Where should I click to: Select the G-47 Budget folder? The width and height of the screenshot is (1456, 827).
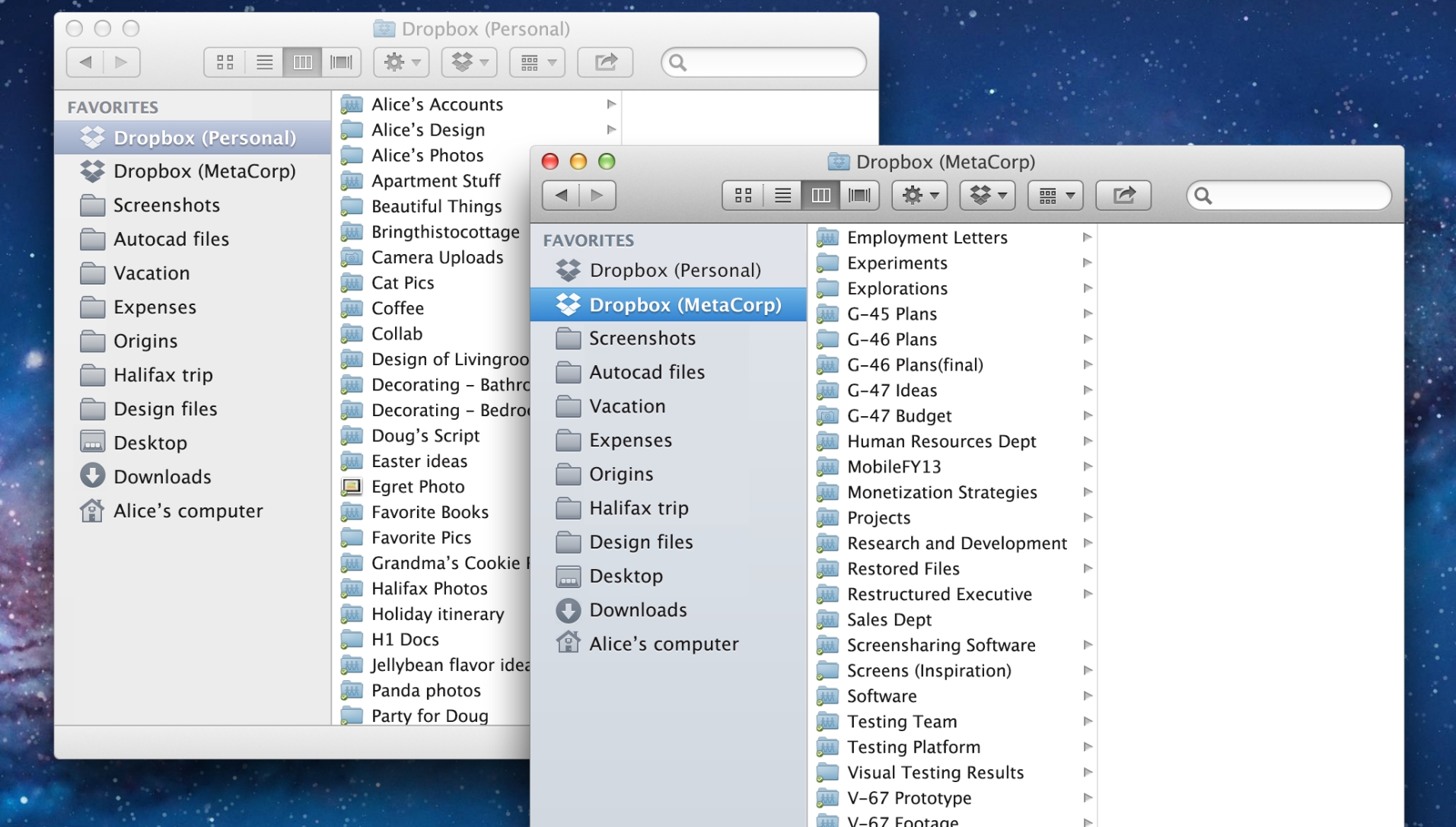pyautogui.click(x=954, y=416)
